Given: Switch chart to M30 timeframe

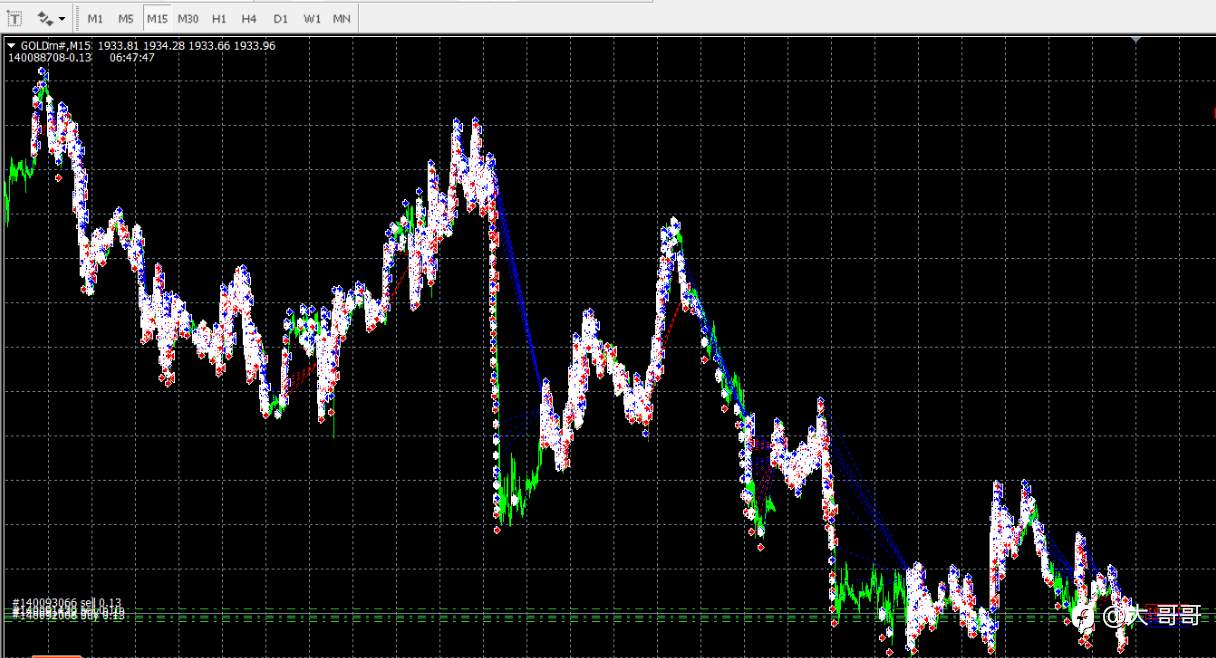Looking at the screenshot, I should tap(188, 18).
